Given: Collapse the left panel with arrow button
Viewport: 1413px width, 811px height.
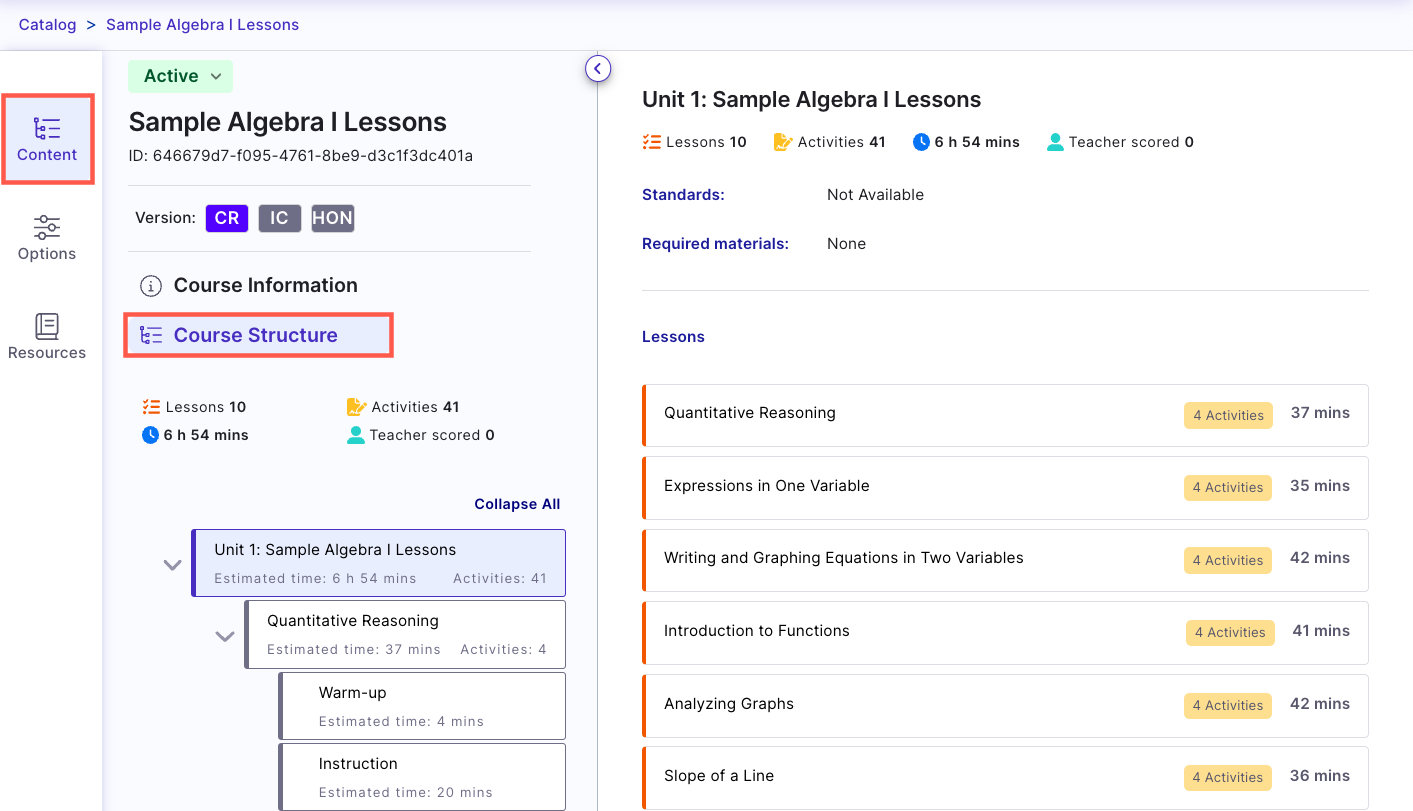Looking at the screenshot, I should pos(597,68).
